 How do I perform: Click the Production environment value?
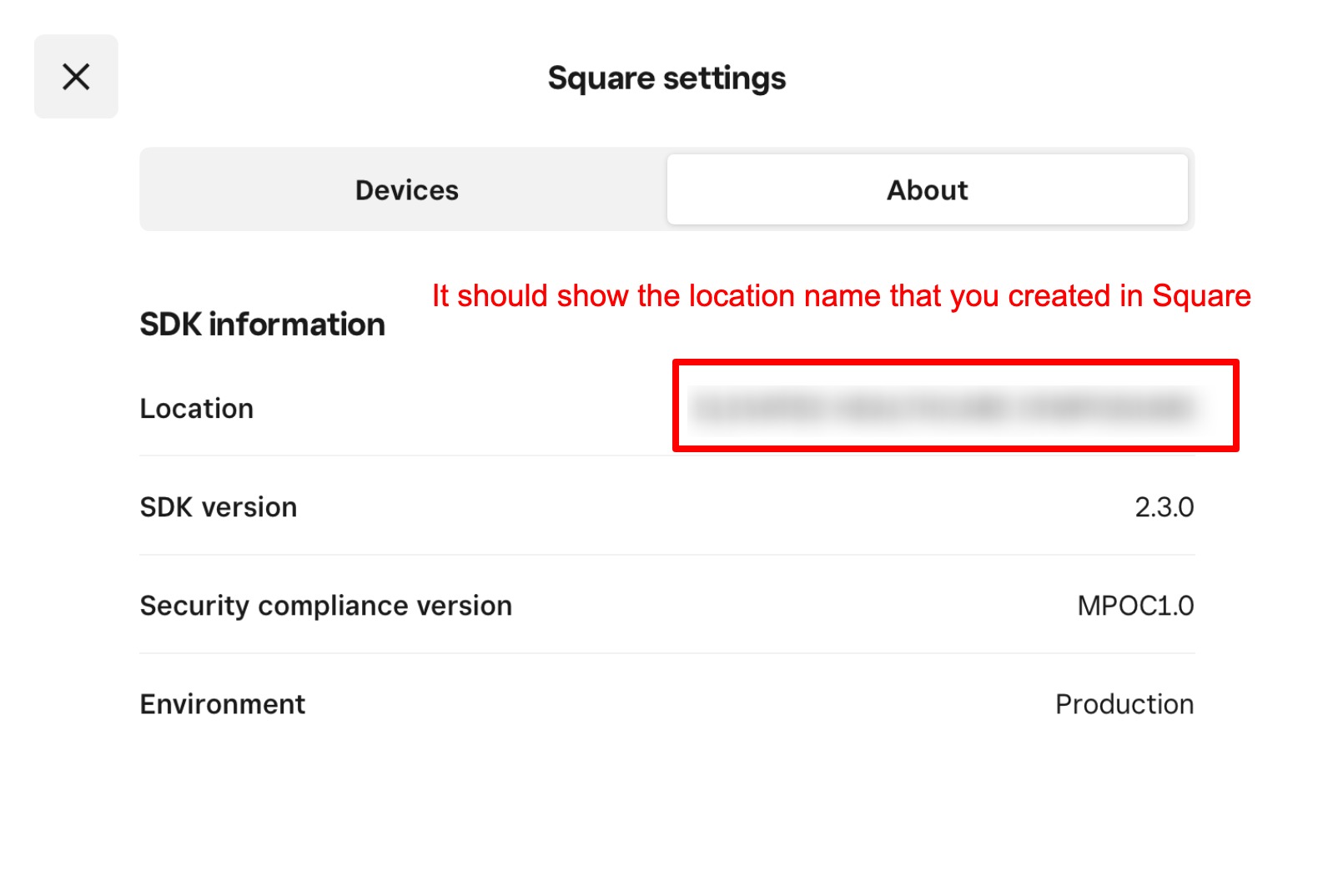pyautogui.click(x=1124, y=704)
